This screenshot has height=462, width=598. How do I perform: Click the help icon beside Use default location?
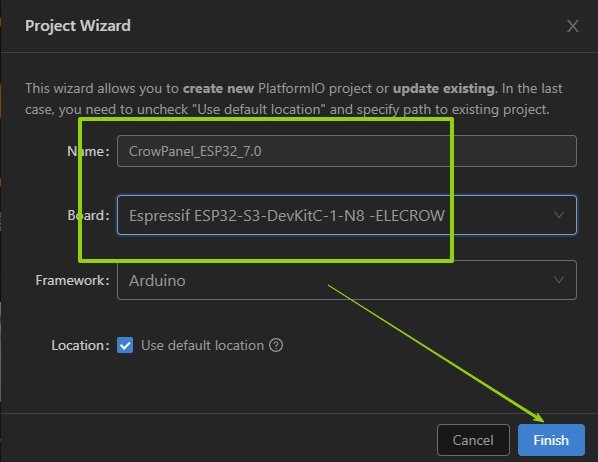pyautogui.click(x=276, y=345)
